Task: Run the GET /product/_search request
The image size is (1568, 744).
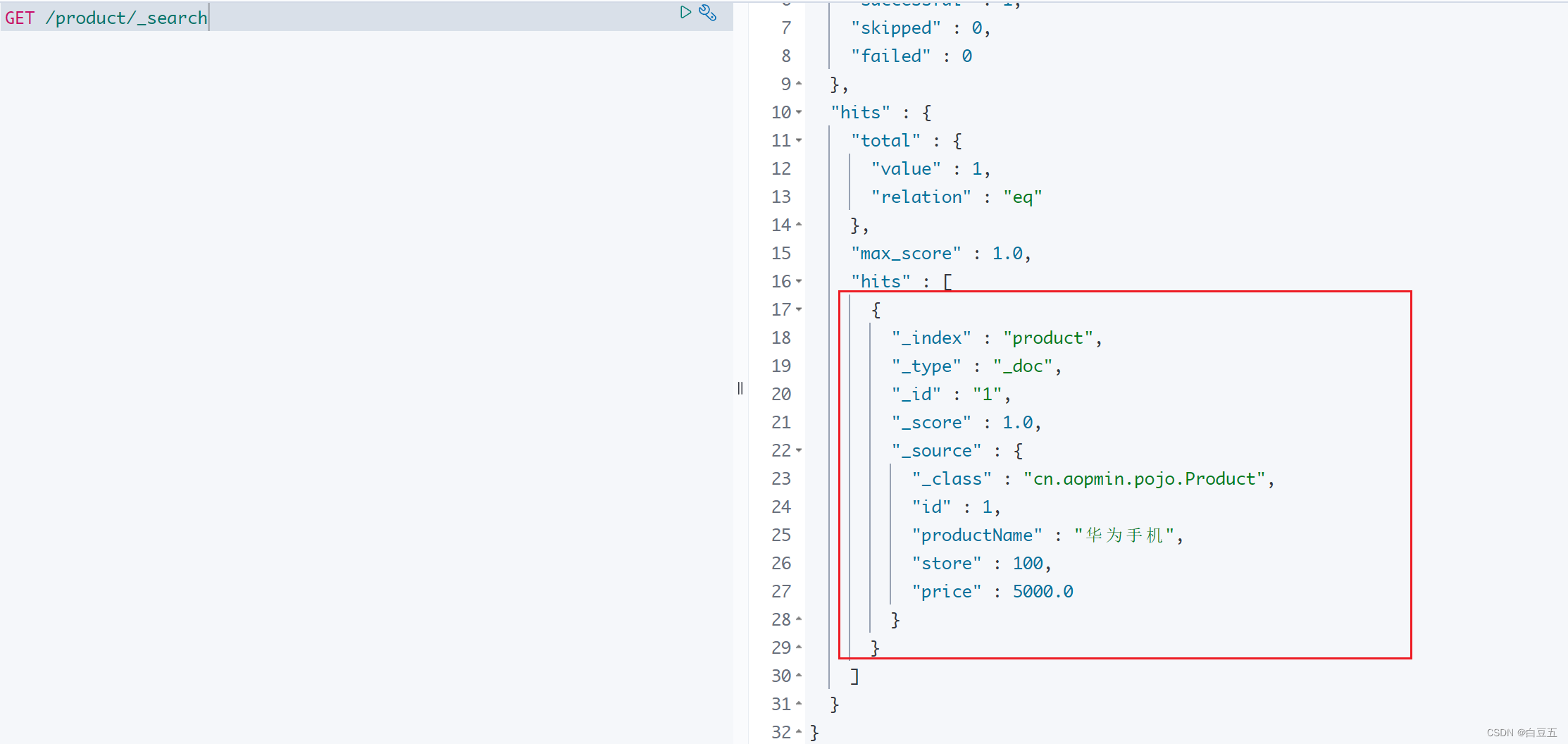Action: coord(685,12)
